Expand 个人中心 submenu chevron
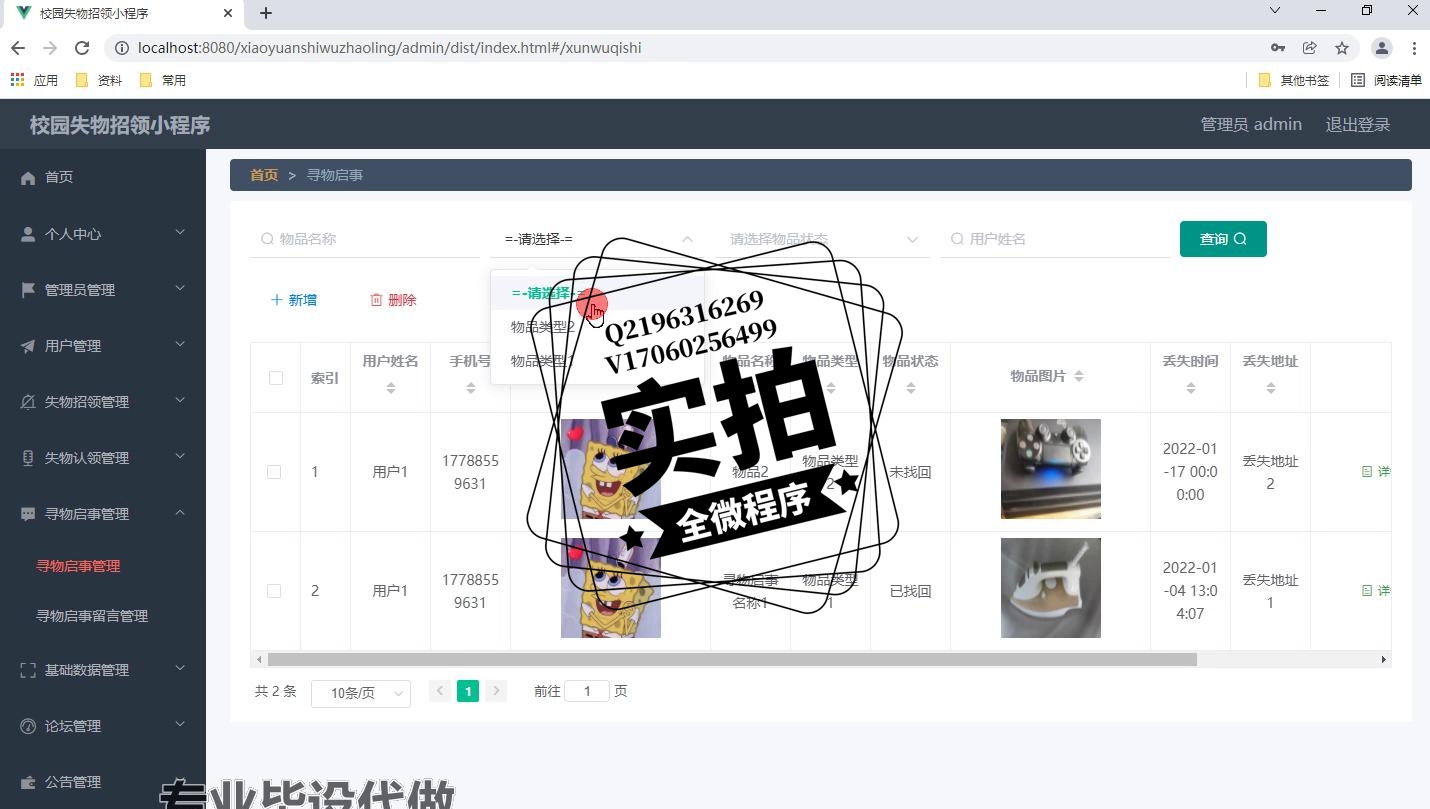This screenshot has height=809, width=1430. (180, 233)
